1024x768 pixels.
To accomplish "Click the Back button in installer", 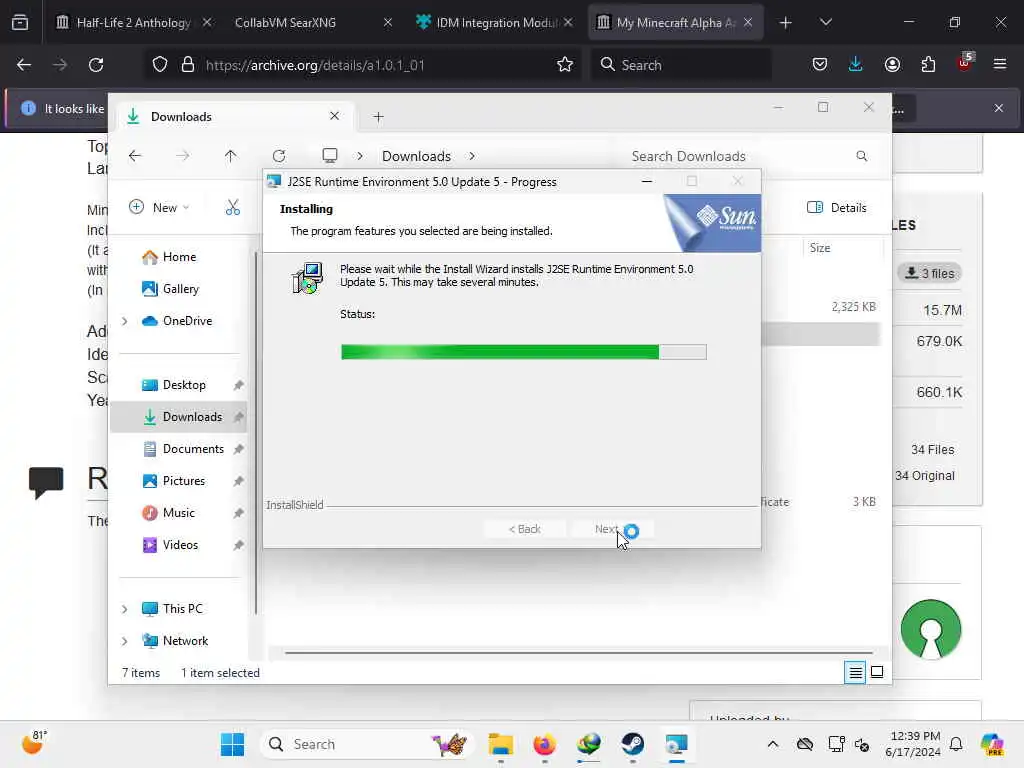I will pyautogui.click(x=524, y=529).
